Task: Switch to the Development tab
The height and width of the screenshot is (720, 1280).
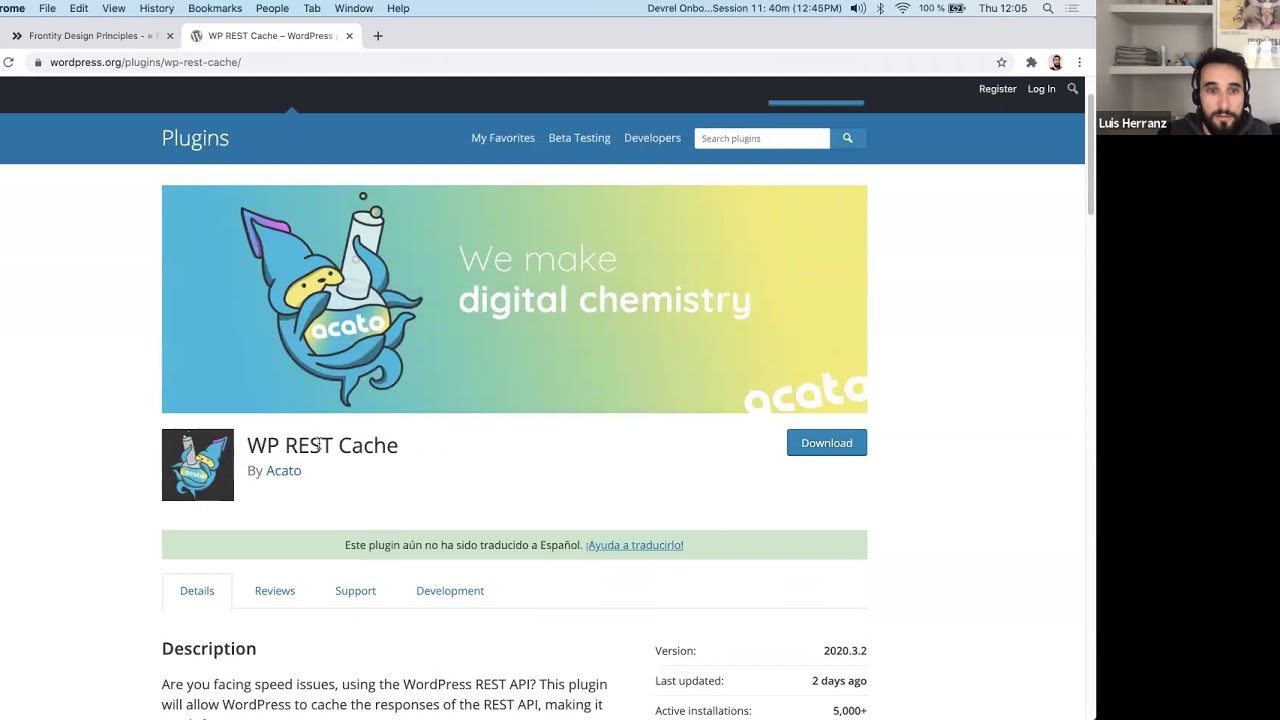Action: 450,591
